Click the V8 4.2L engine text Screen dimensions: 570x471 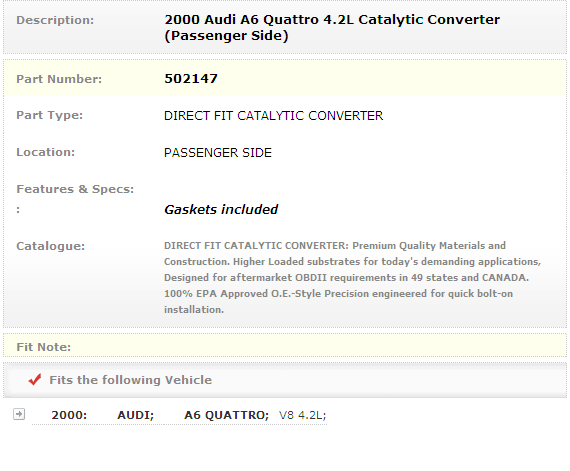[x=302, y=415]
